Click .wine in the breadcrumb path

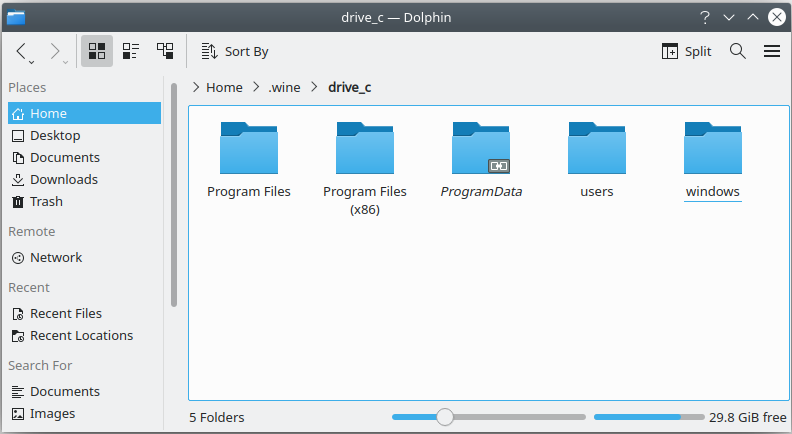click(284, 87)
